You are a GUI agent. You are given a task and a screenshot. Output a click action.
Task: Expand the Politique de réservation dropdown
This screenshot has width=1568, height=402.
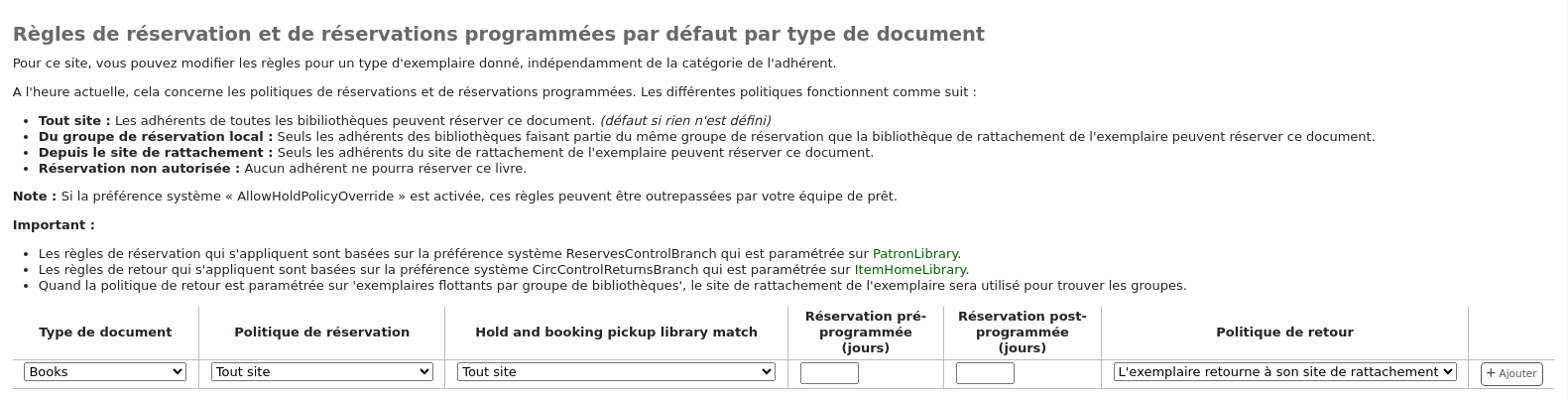[321, 371]
